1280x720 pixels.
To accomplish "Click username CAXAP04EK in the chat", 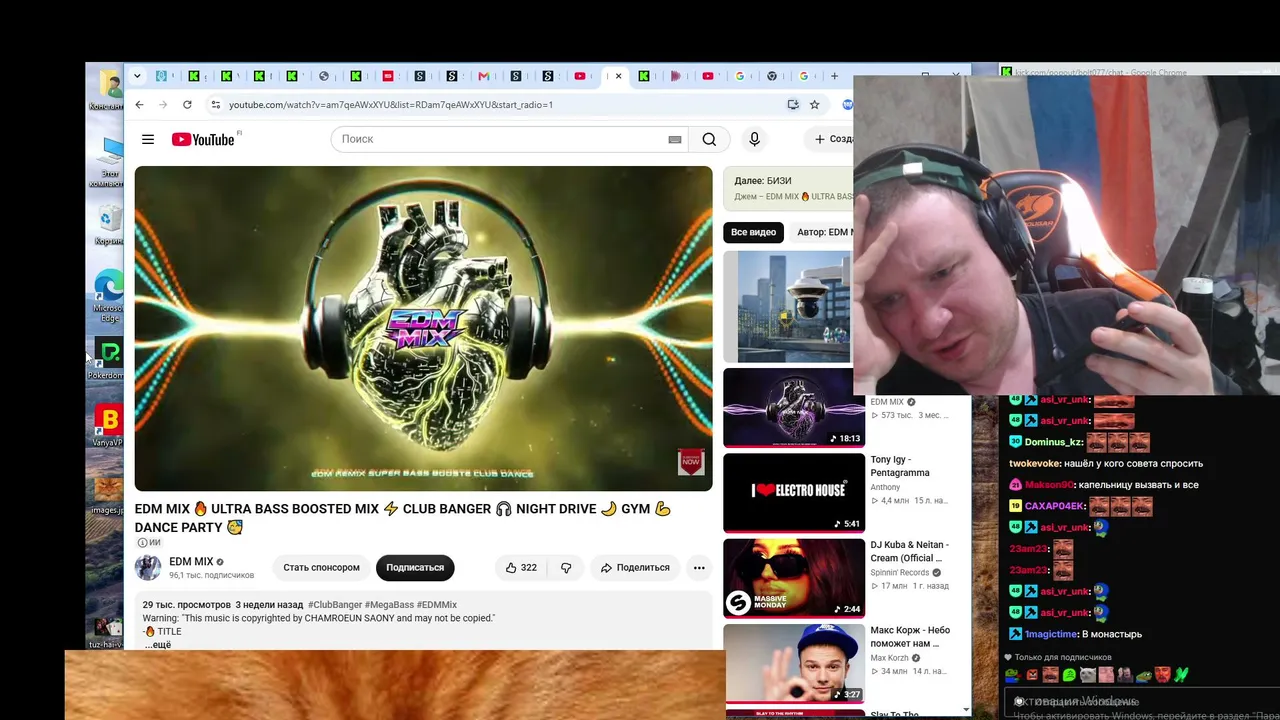I will point(1055,506).
